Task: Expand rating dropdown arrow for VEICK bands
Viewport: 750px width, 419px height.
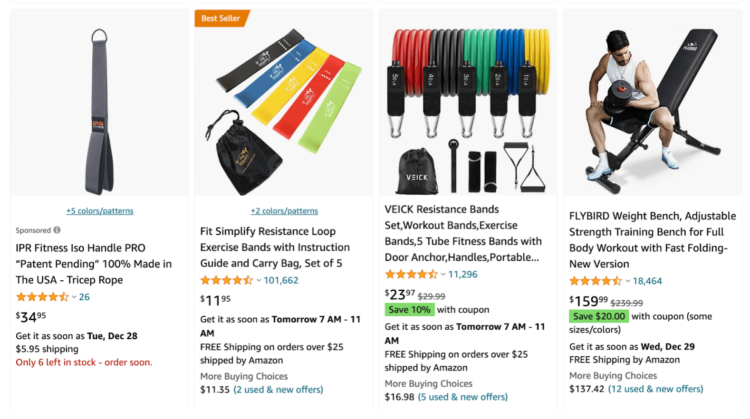Action: tap(443, 275)
